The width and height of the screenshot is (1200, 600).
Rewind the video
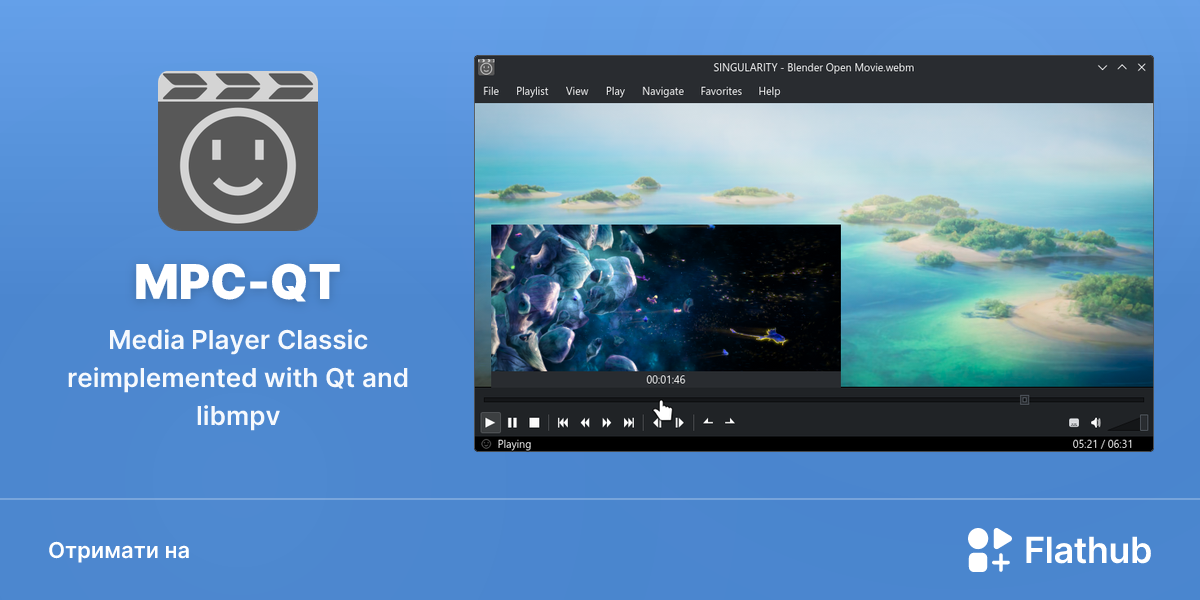click(585, 423)
